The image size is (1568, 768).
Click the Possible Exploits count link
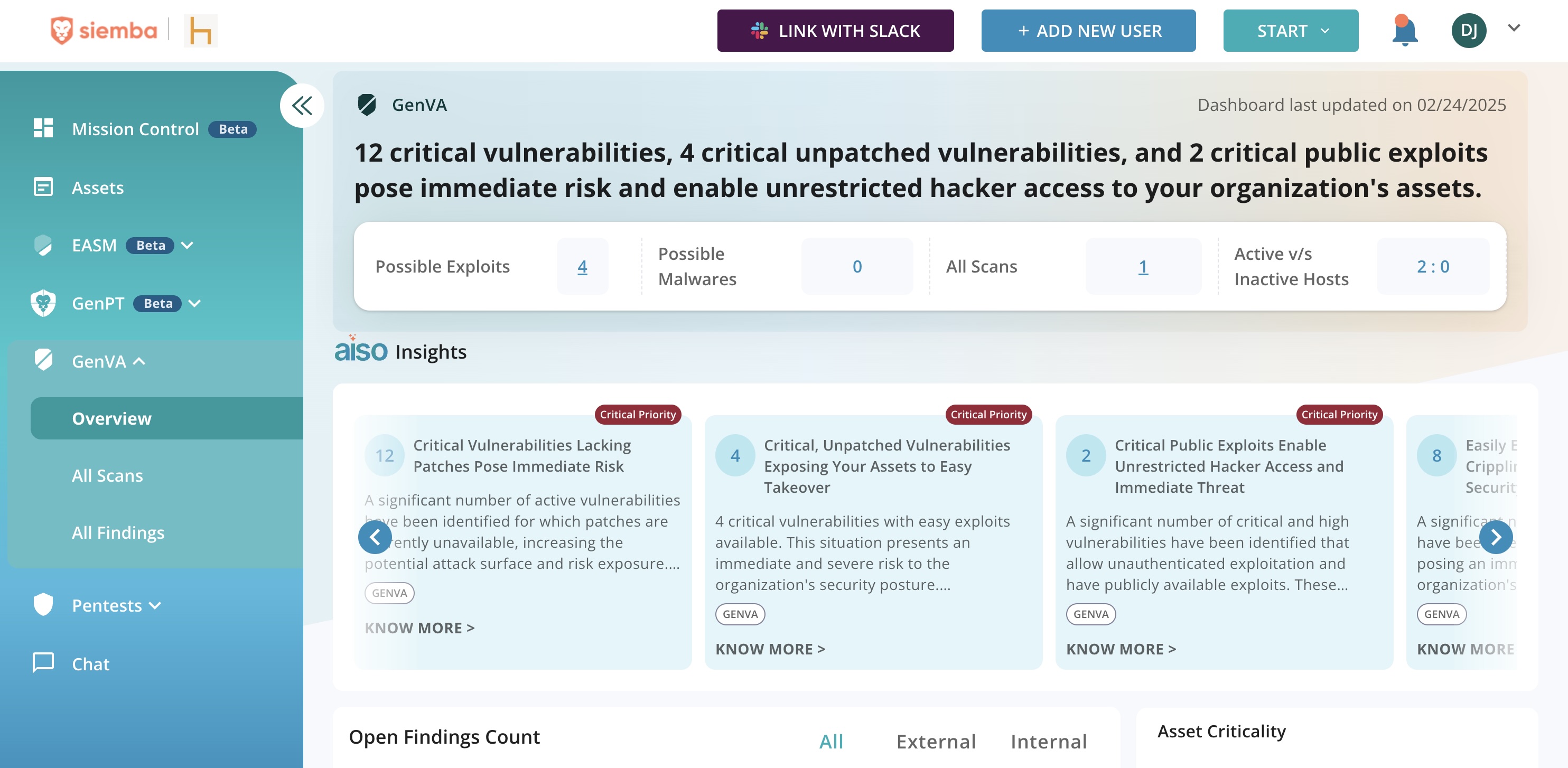click(x=582, y=267)
